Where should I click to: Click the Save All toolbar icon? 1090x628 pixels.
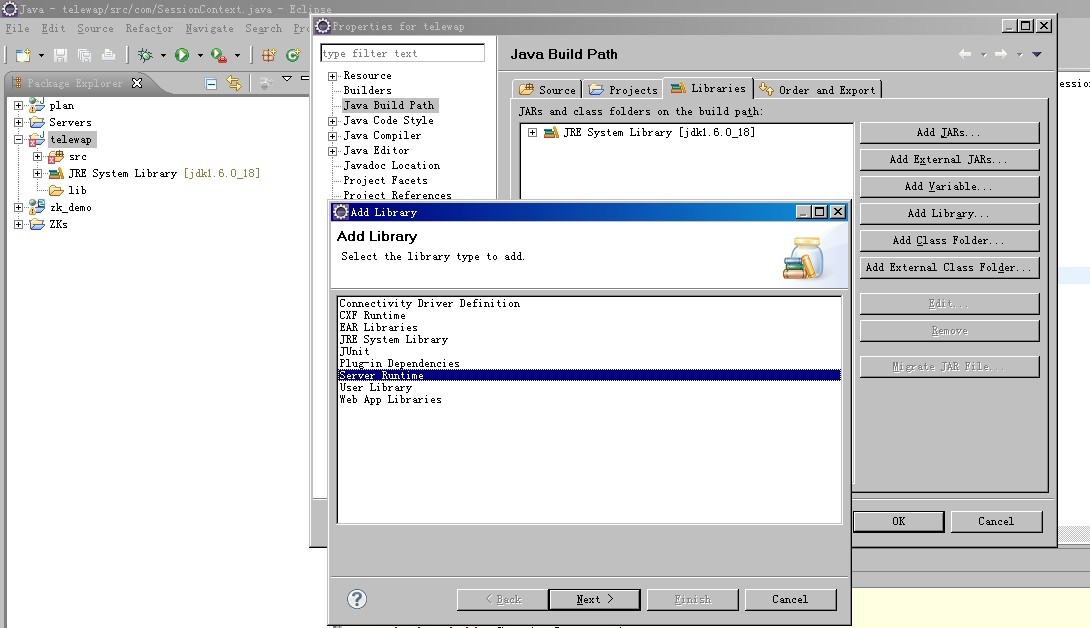85,55
